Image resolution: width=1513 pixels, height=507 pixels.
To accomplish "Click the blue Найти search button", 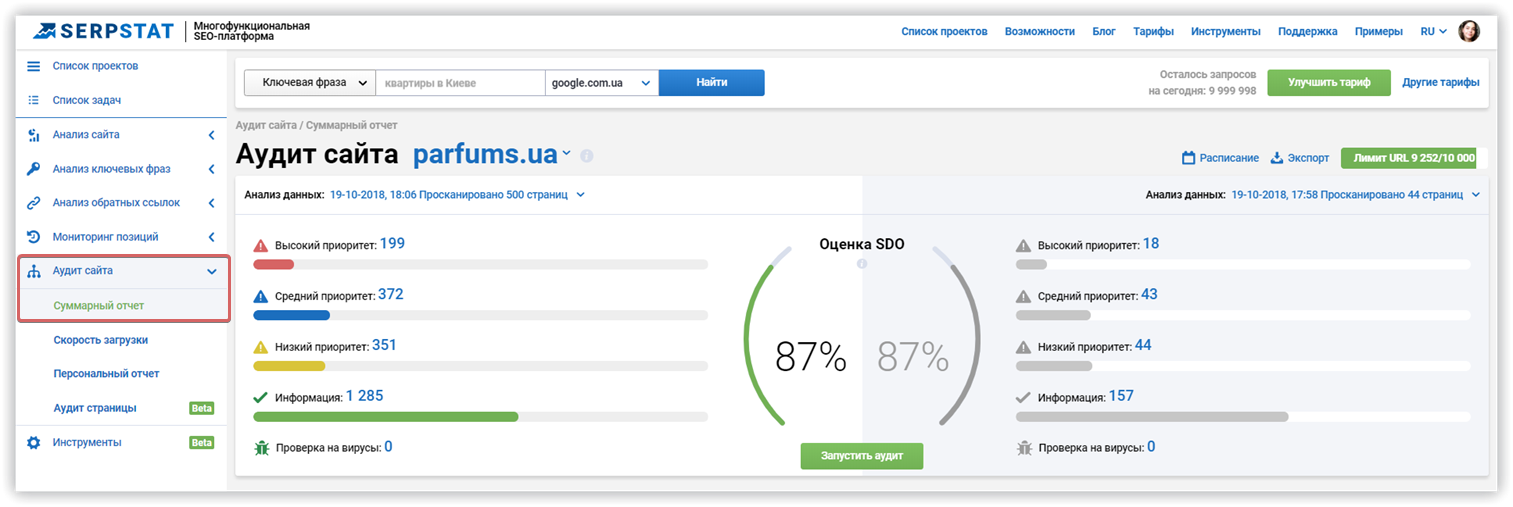I will tap(712, 83).
